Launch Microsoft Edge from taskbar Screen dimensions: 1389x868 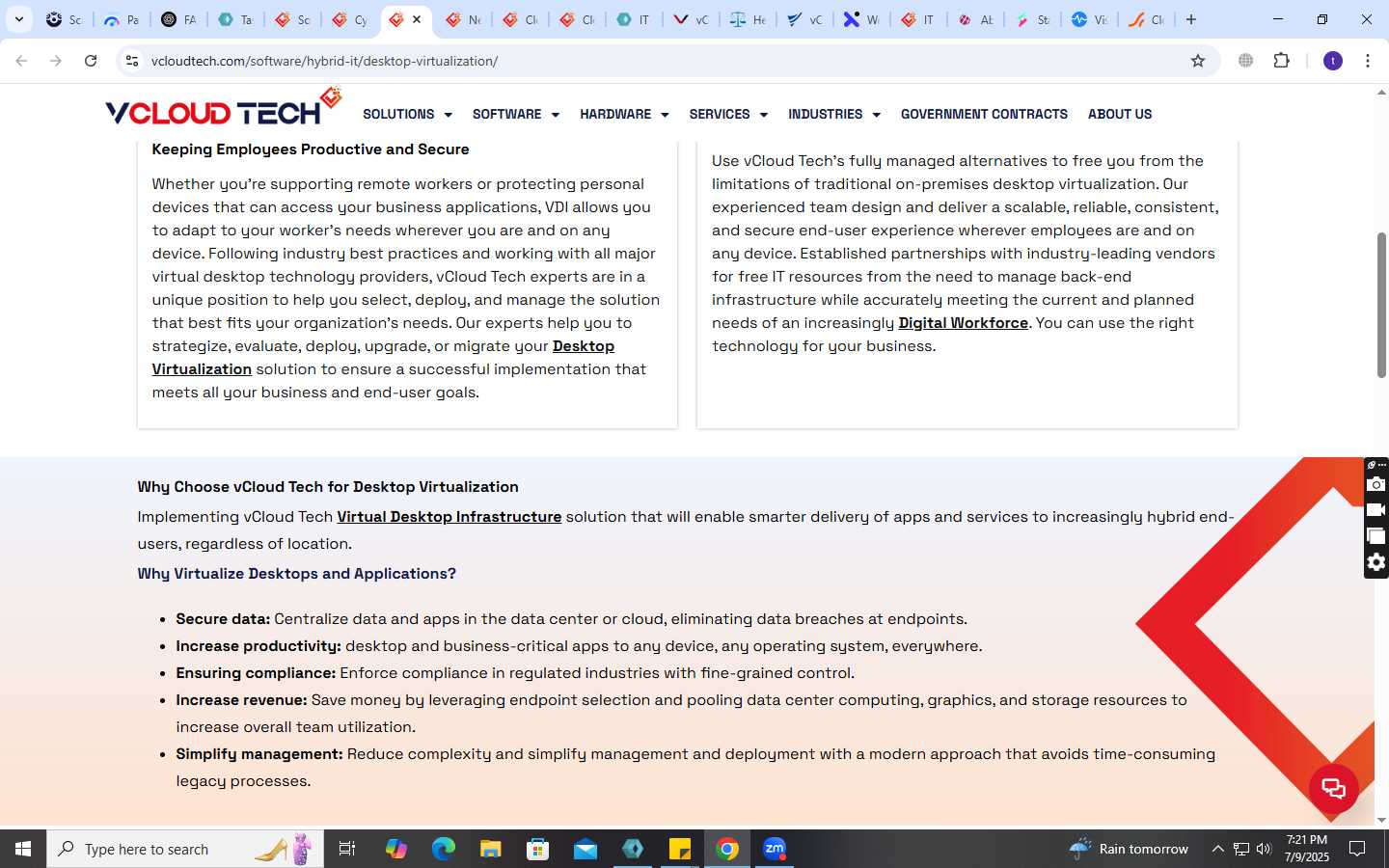tap(444, 849)
